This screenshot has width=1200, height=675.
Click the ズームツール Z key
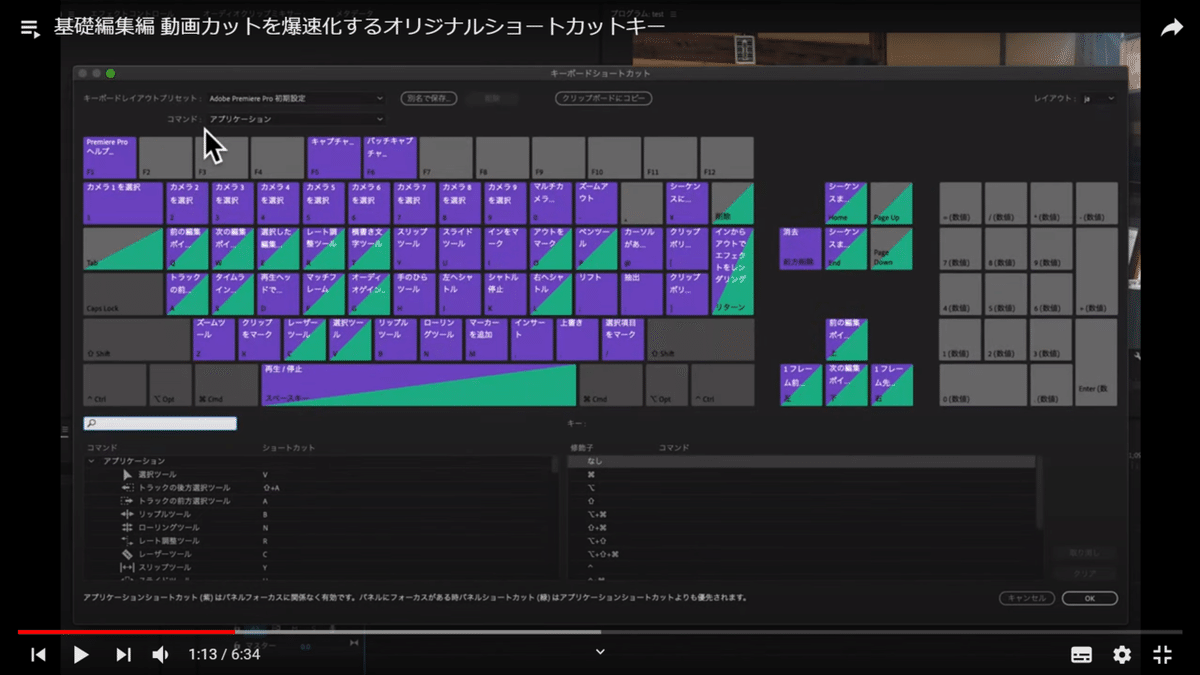(x=214, y=340)
